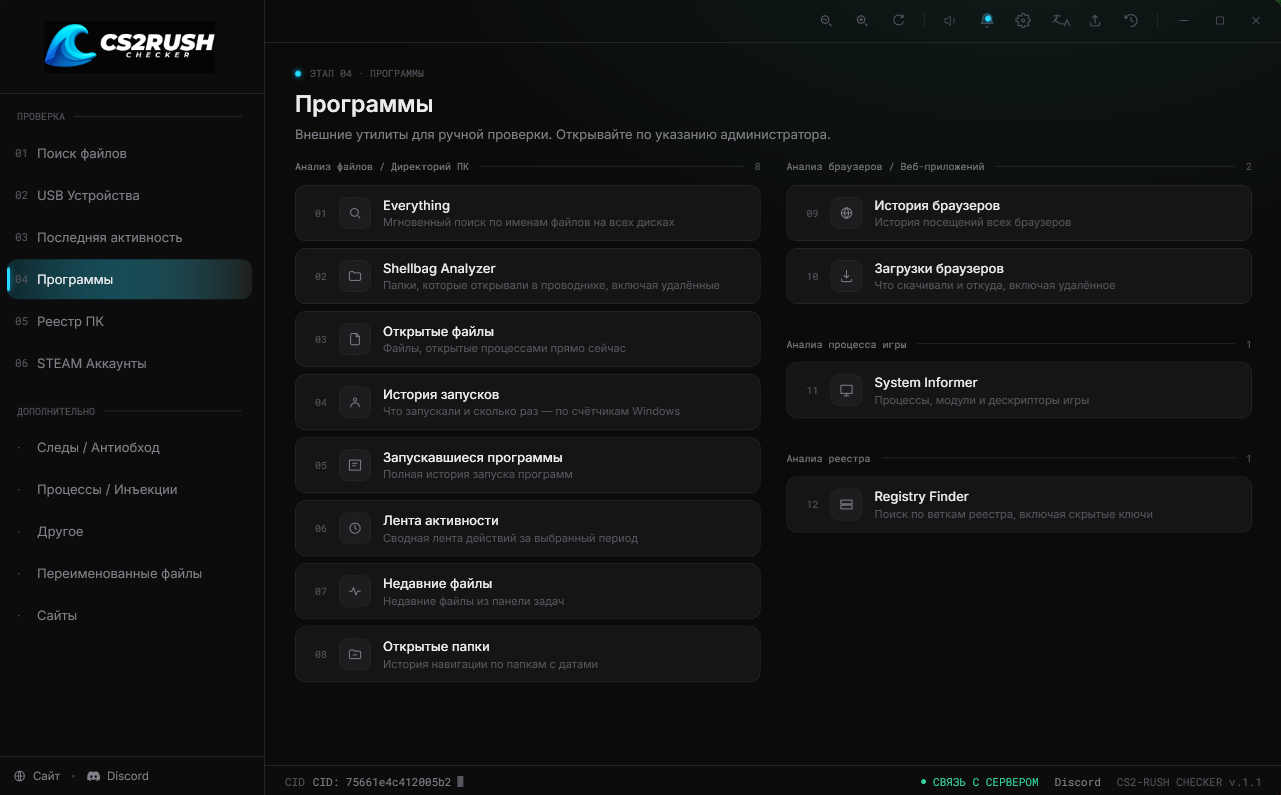Click the zoom in magnifier icon

click(862, 20)
